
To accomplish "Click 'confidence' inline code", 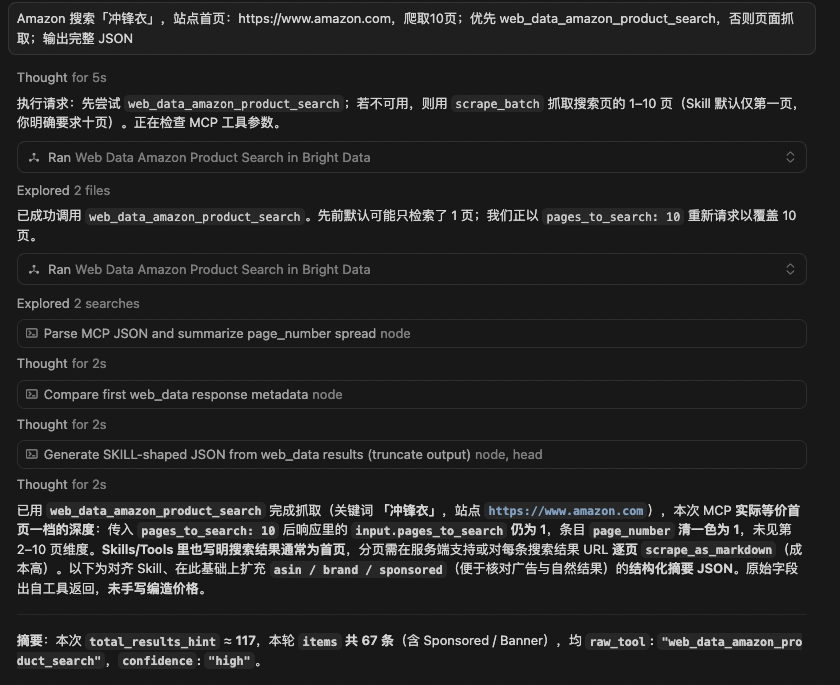I will click(x=158, y=661).
